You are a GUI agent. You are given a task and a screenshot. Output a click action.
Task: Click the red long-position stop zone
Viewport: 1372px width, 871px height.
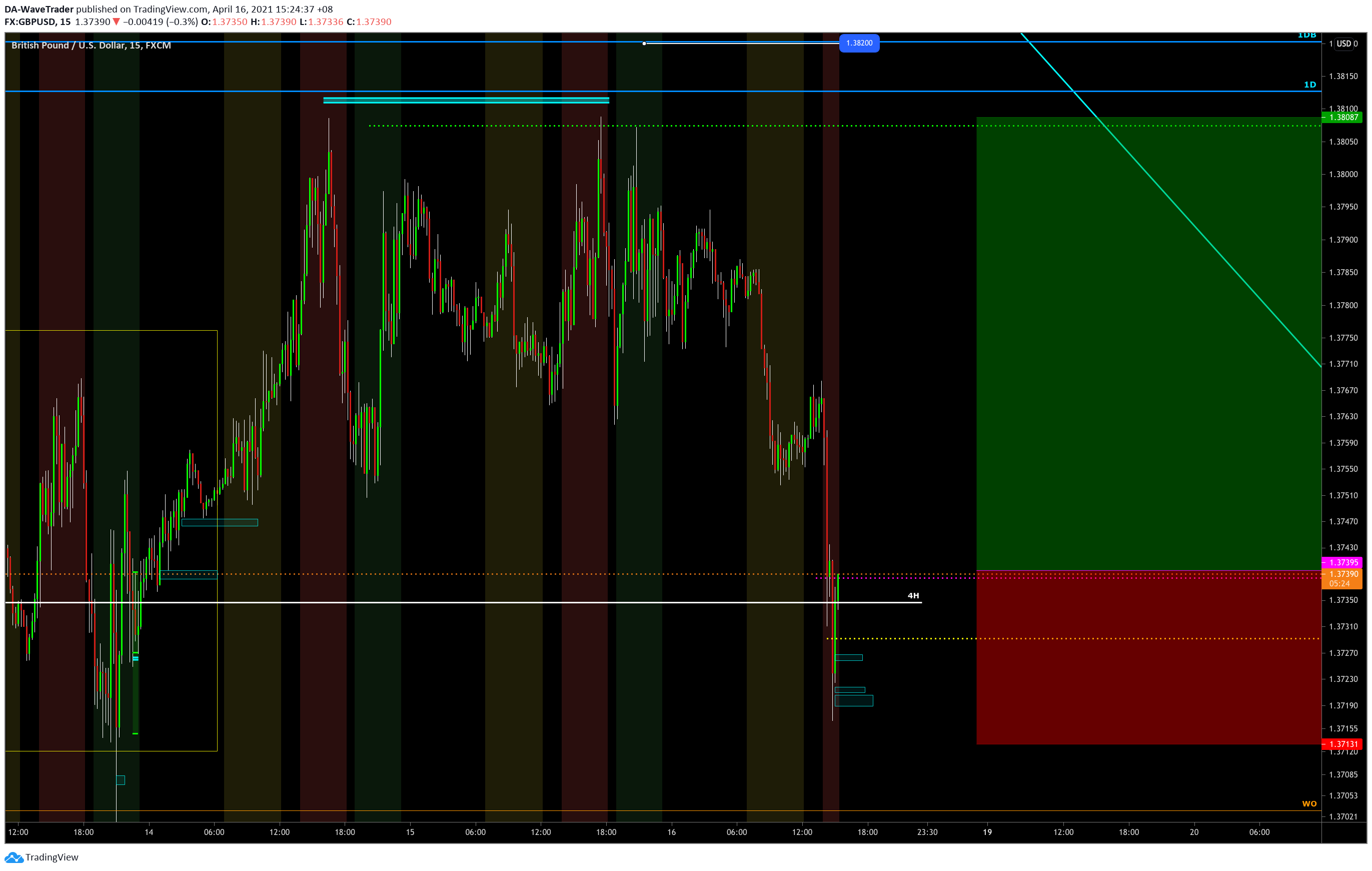coord(1148,657)
